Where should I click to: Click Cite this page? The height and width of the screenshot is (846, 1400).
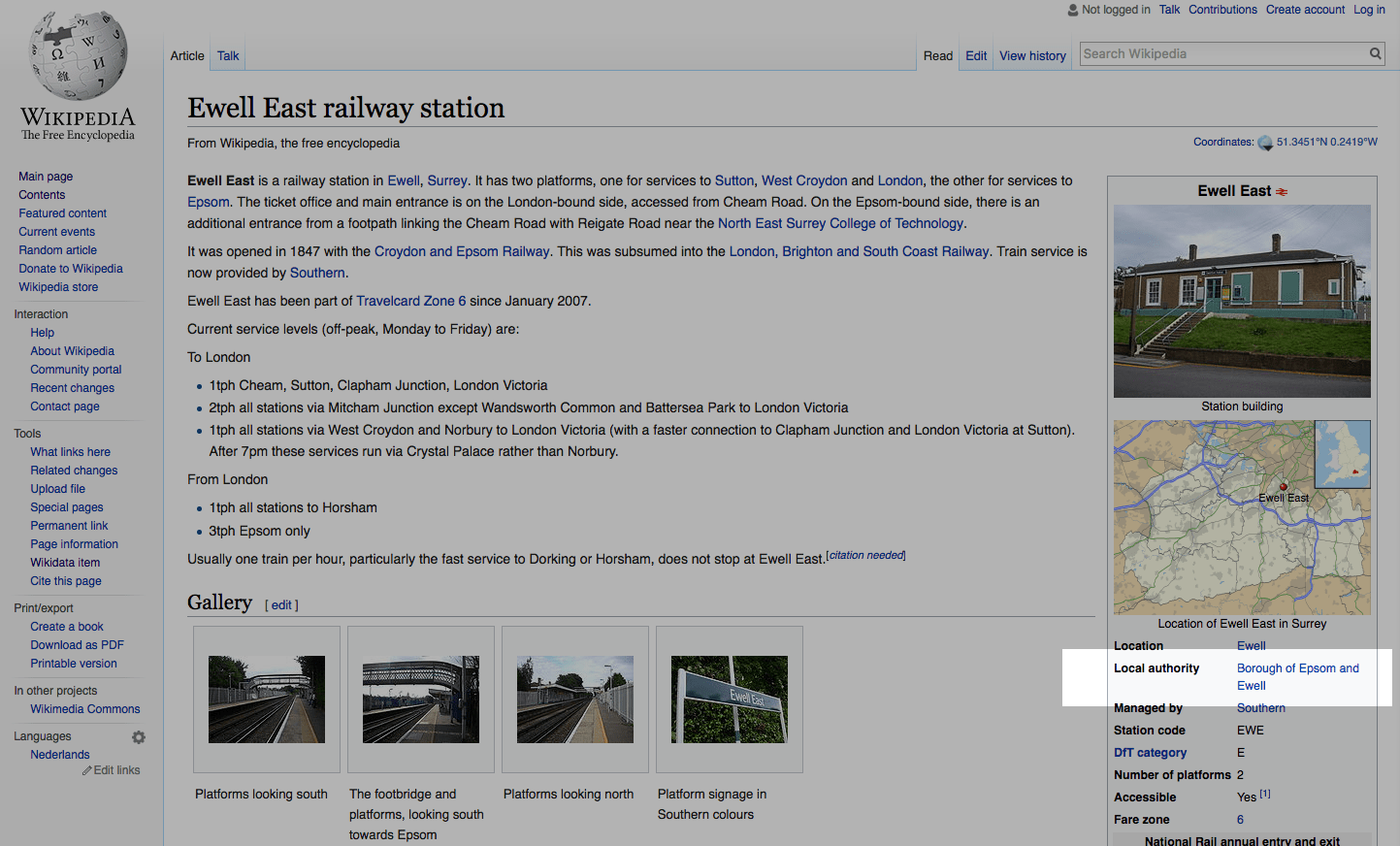[x=65, y=581]
